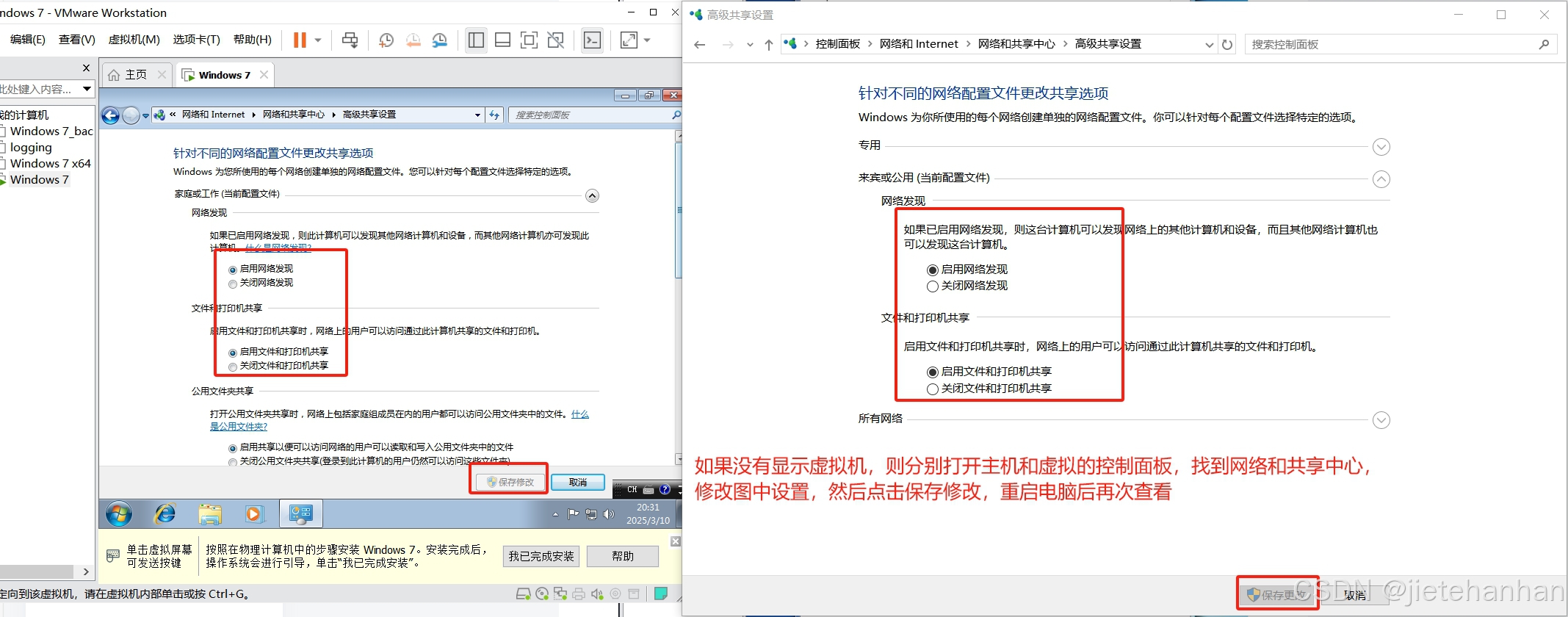
Task: Toggle the thumbnail bar view icon
Action: (x=502, y=40)
